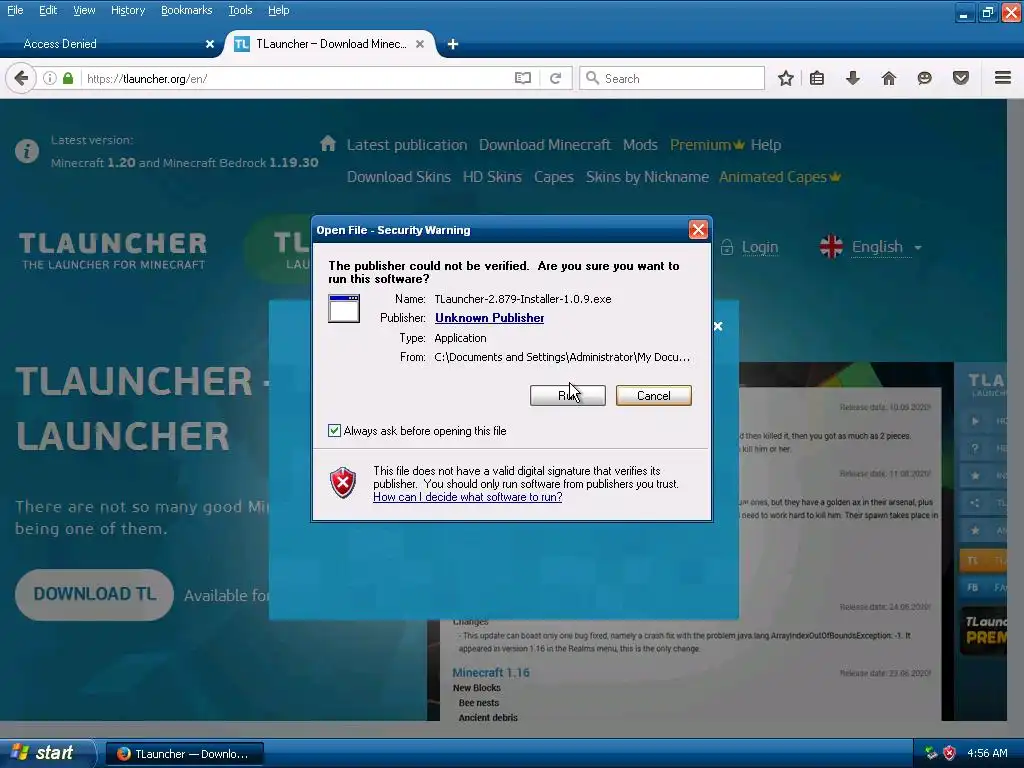
Task: Open the Firefox hamburger menu
Action: (x=1003, y=78)
